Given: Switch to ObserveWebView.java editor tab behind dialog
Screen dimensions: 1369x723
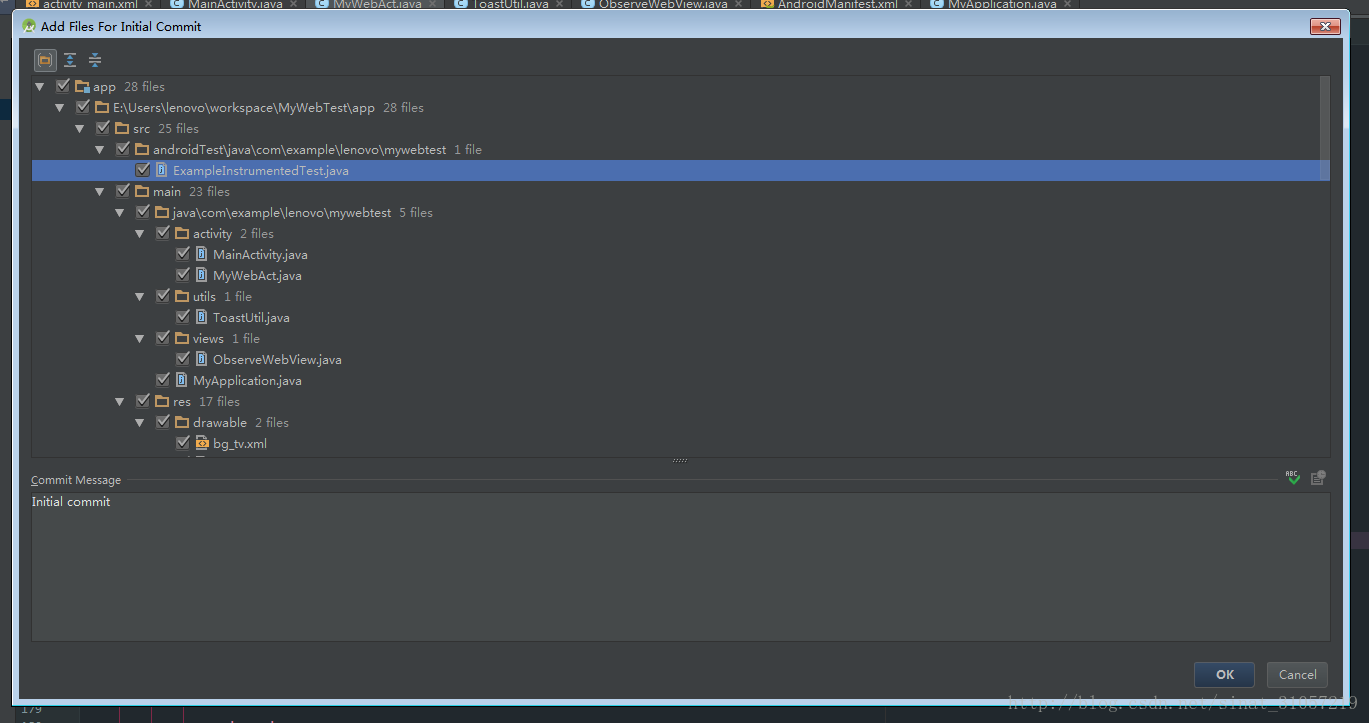Looking at the screenshot, I should pyautogui.click(x=662, y=4).
